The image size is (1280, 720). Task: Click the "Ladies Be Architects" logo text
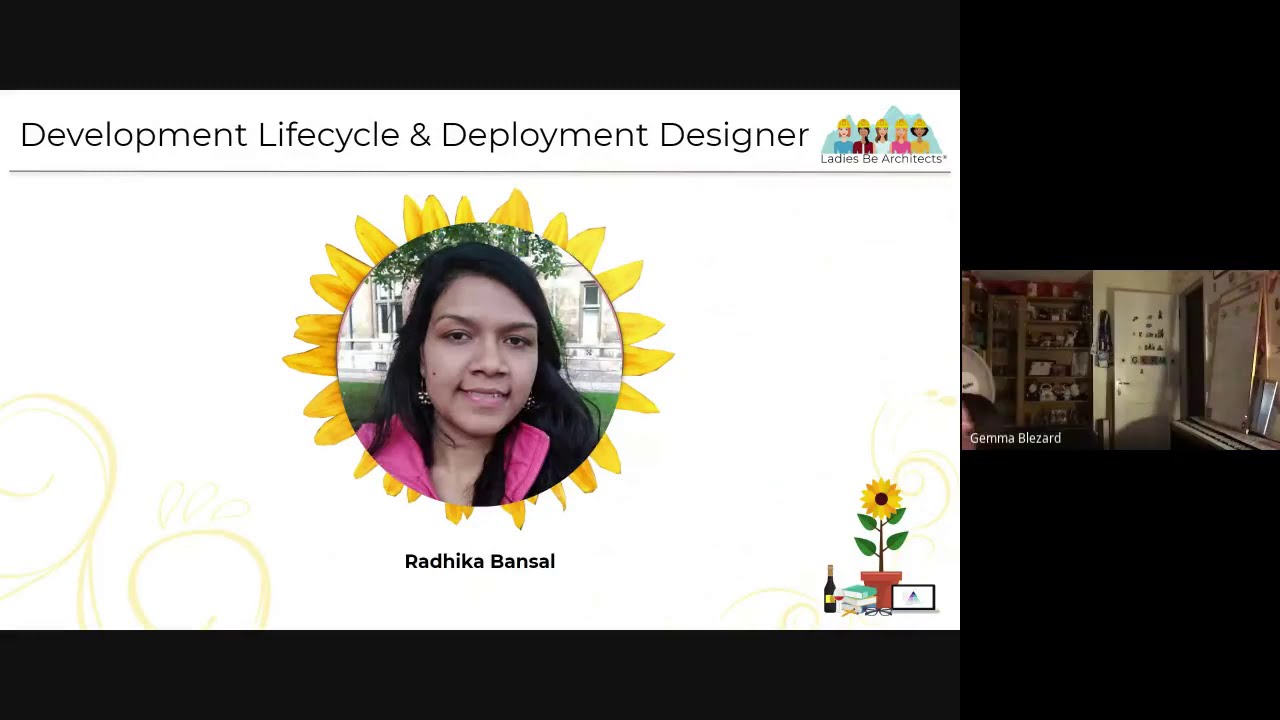pyautogui.click(x=882, y=159)
